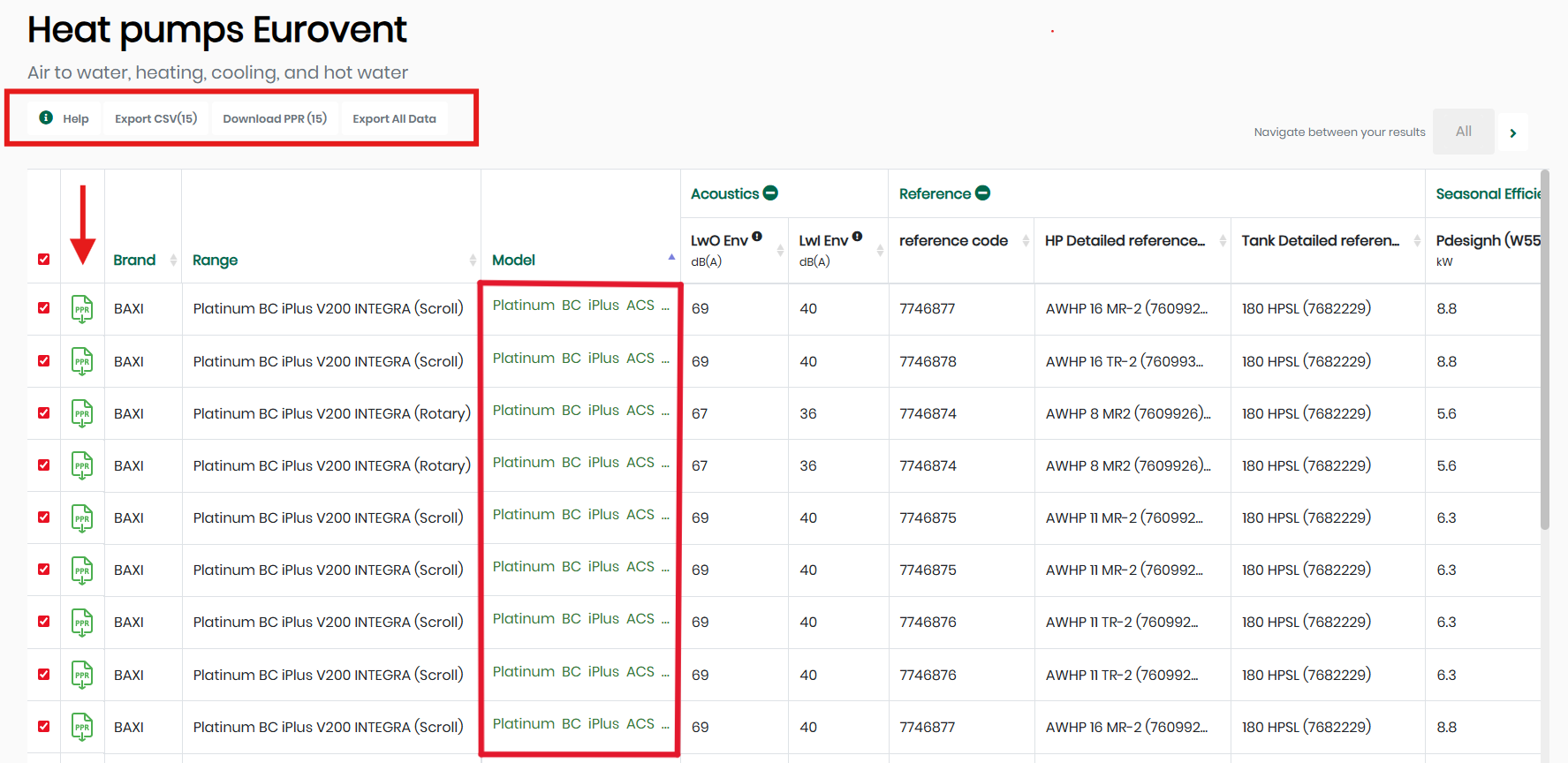The height and width of the screenshot is (763, 1568).
Task: Click Model column sort arrow
Action: tap(671, 257)
